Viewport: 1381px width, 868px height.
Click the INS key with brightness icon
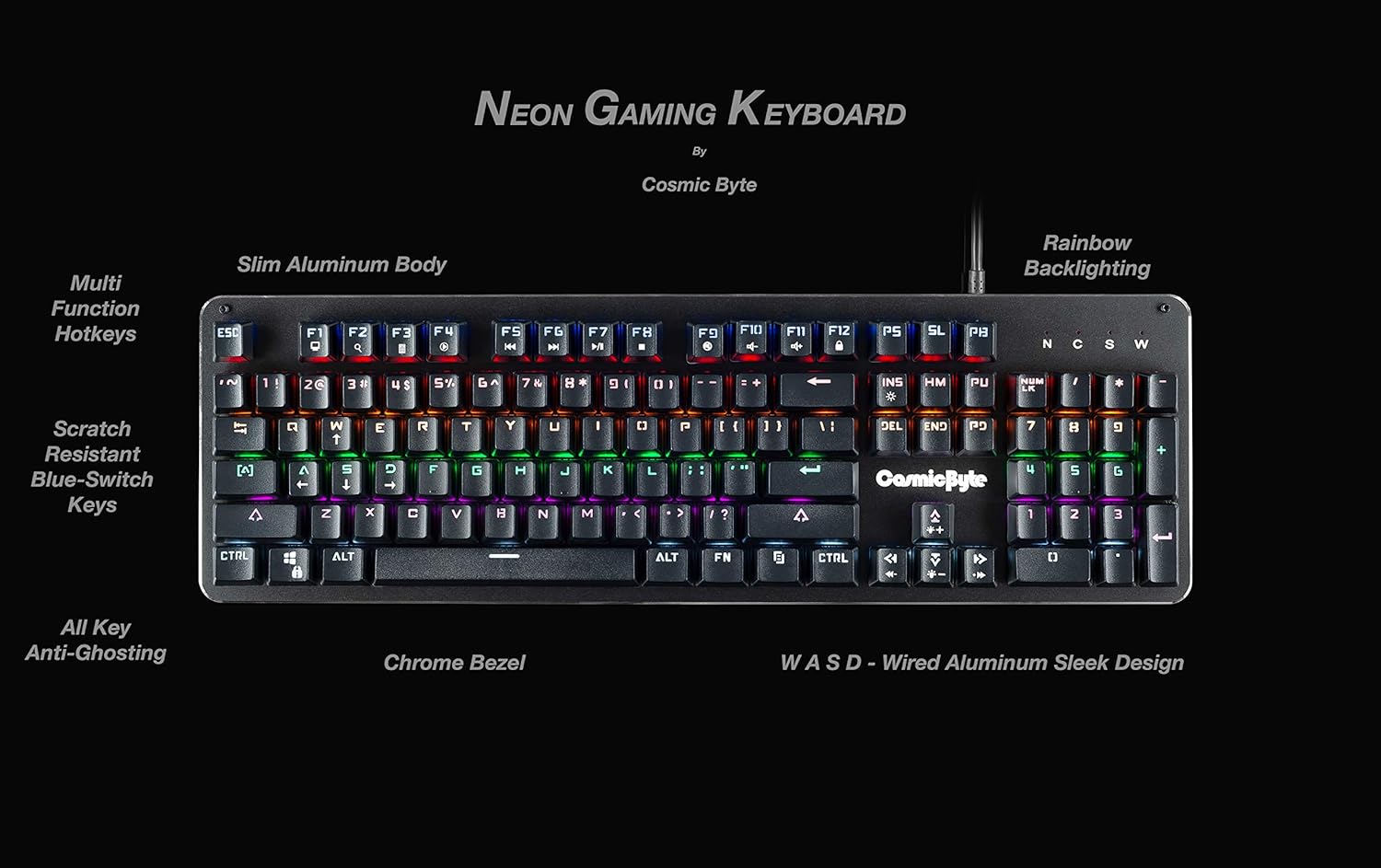[891, 389]
